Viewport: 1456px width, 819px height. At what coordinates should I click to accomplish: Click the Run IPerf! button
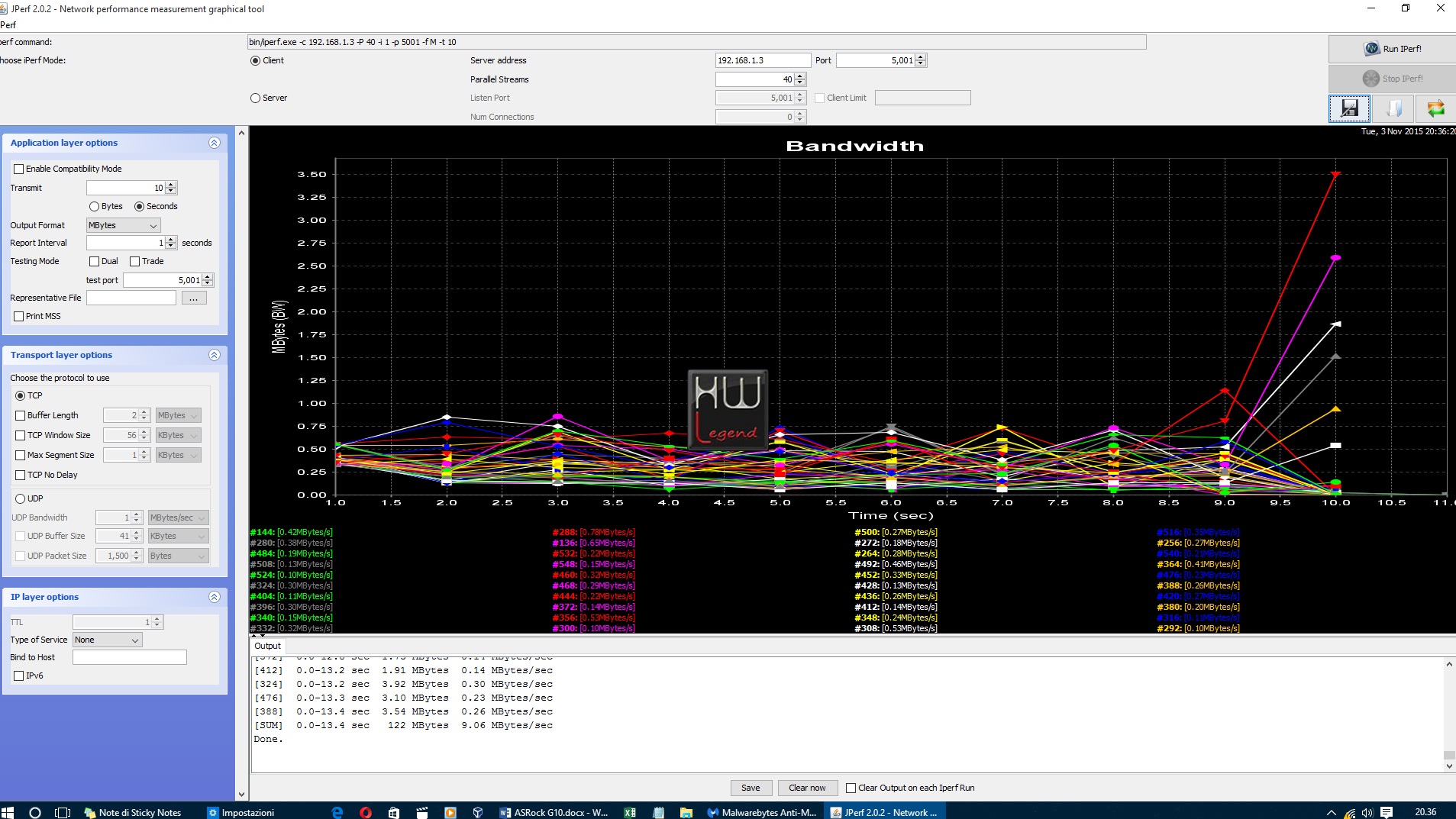(1393, 49)
